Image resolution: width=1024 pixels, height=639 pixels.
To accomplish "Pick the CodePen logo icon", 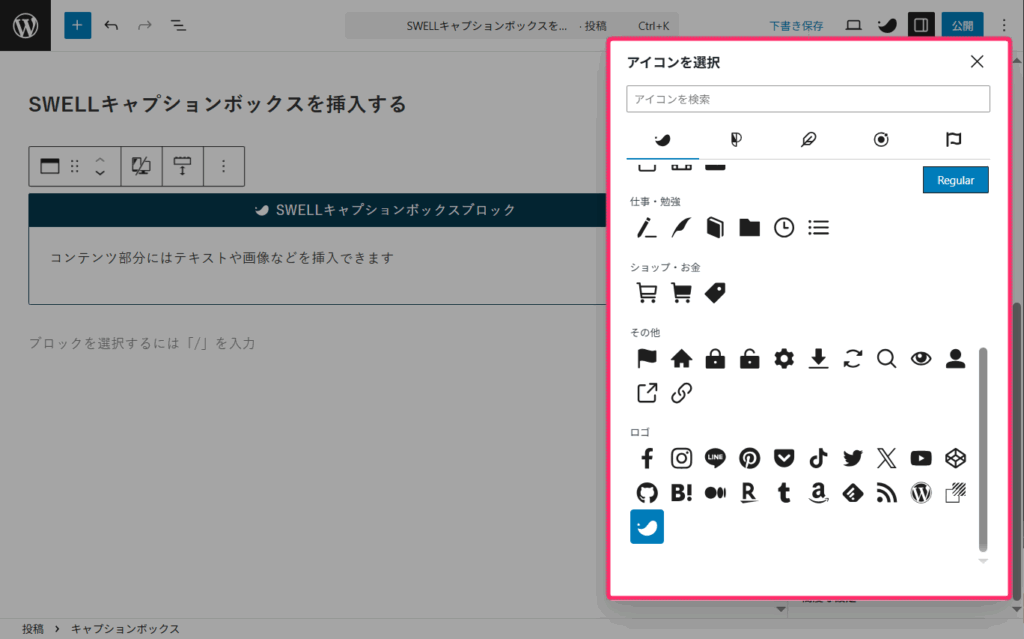I will 955,458.
